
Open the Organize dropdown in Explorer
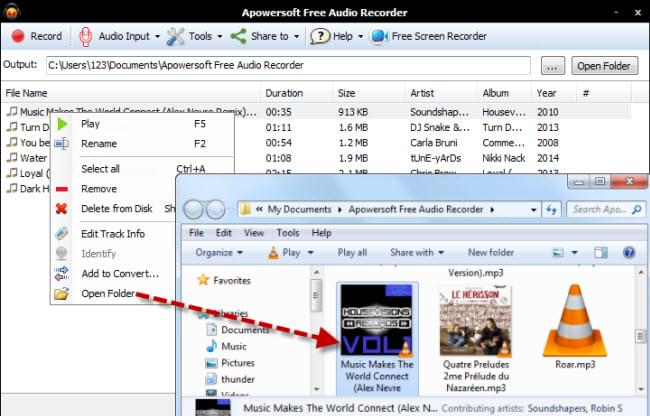tap(219, 252)
